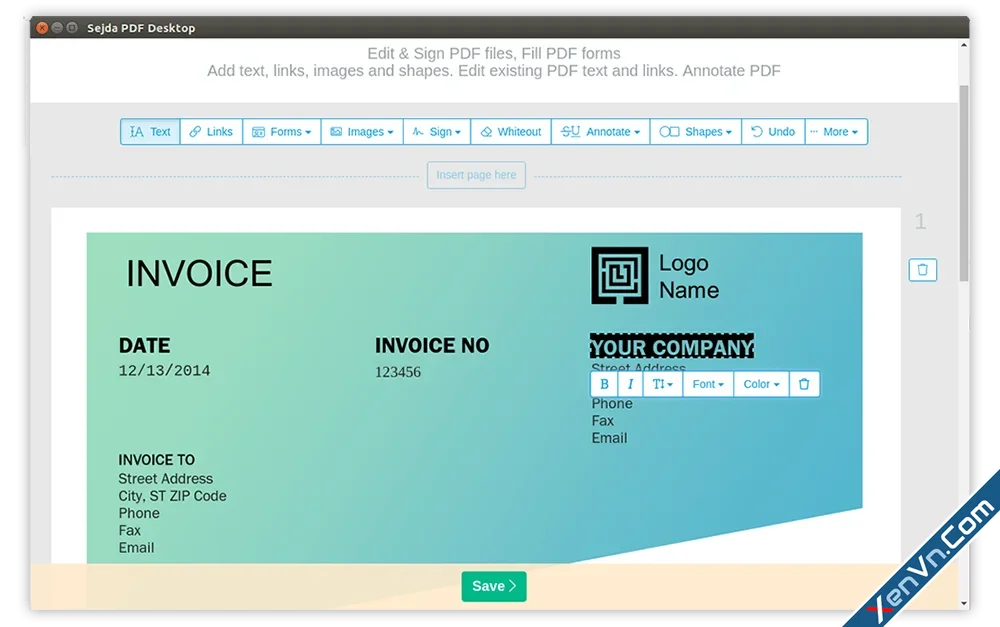Activate the Links tool
This screenshot has height=627, width=1000.
click(x=211, y=131)
